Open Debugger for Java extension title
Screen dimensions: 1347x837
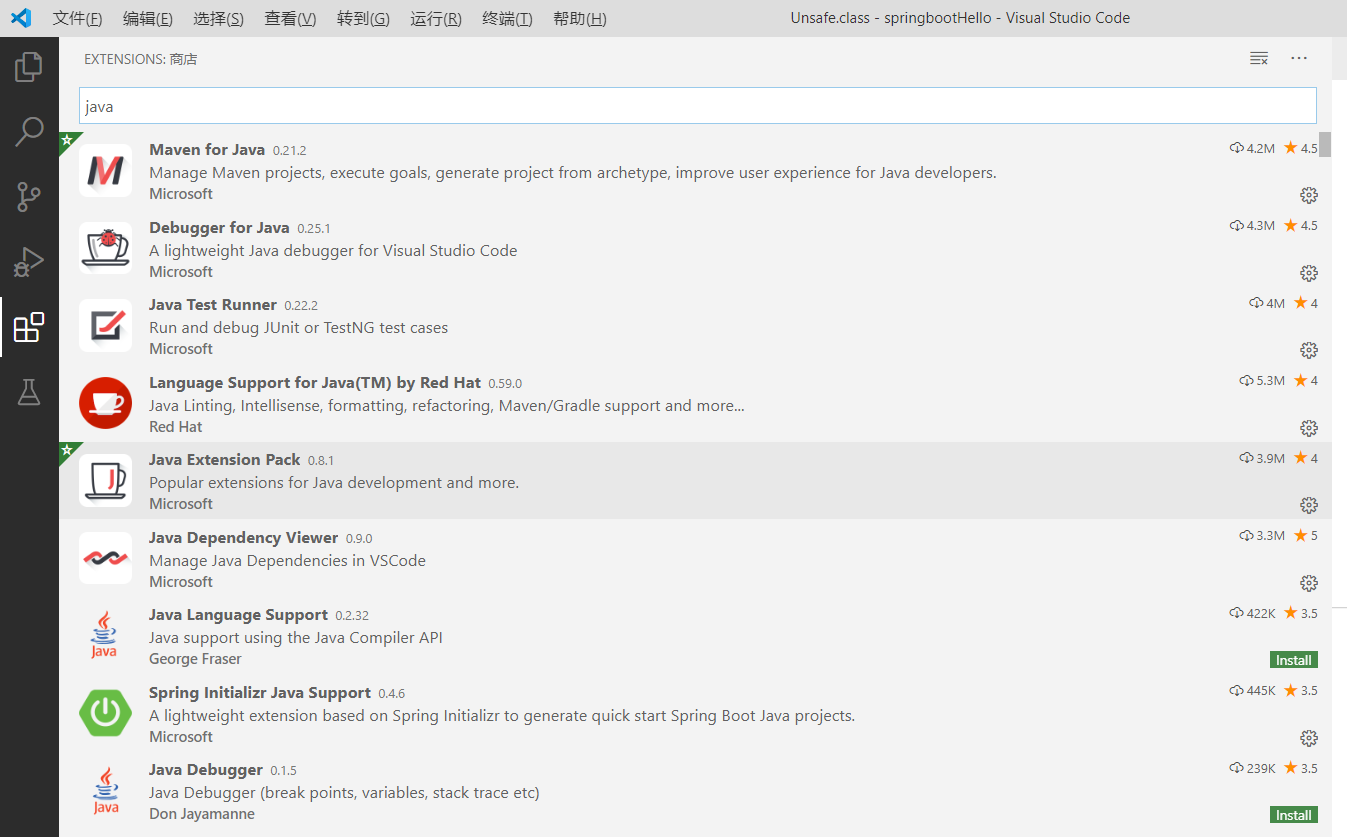[219, 228]
